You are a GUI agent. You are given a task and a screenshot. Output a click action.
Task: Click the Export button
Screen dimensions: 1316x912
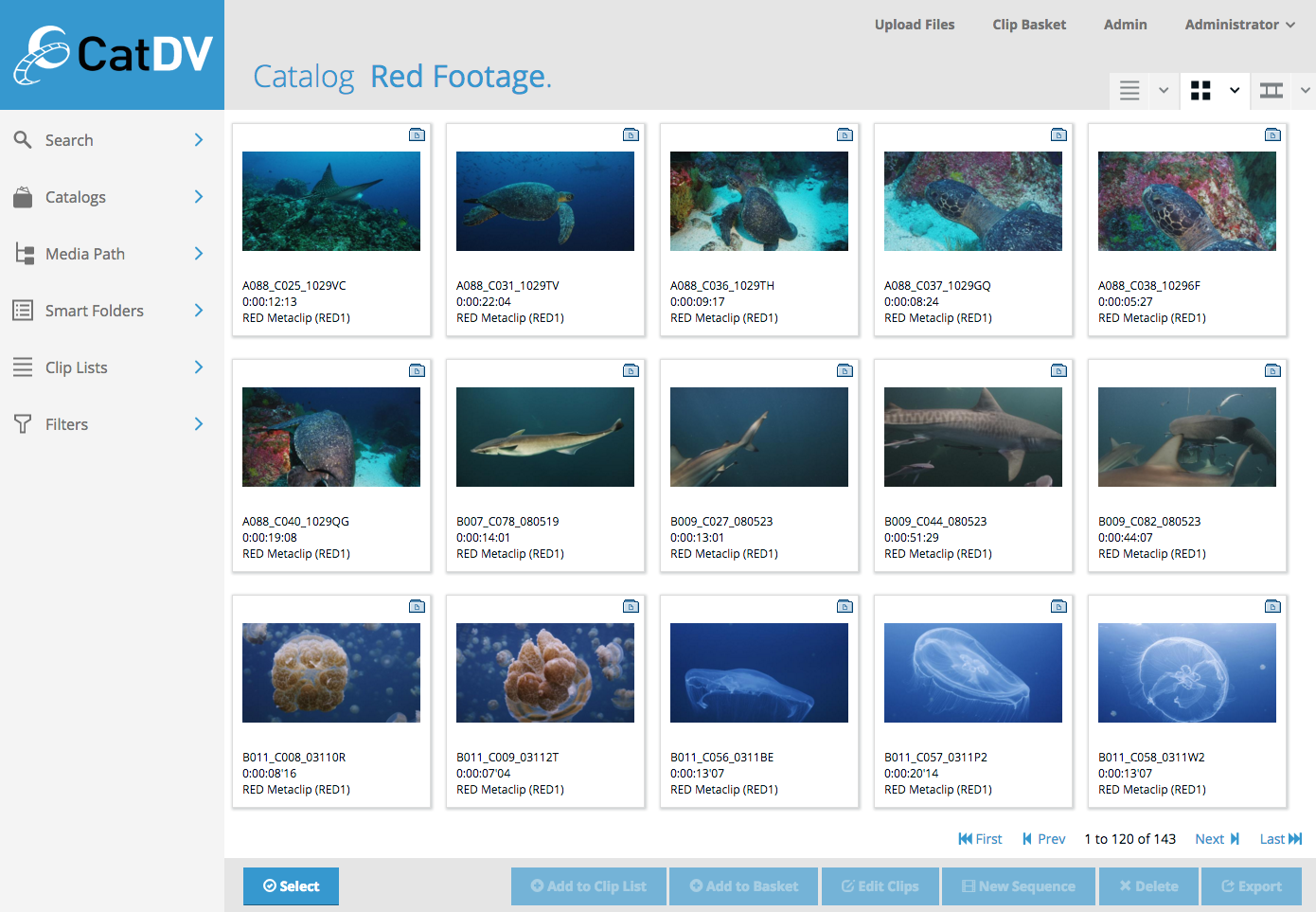click(1252, 886)
